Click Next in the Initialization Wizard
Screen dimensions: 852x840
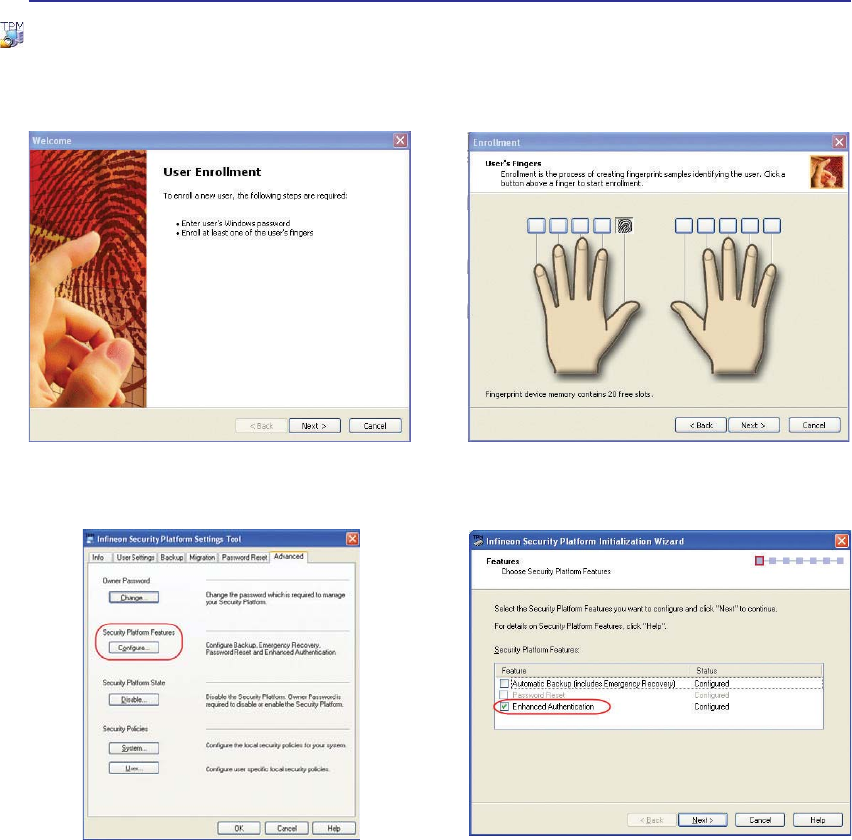click(x=703, y=820)
